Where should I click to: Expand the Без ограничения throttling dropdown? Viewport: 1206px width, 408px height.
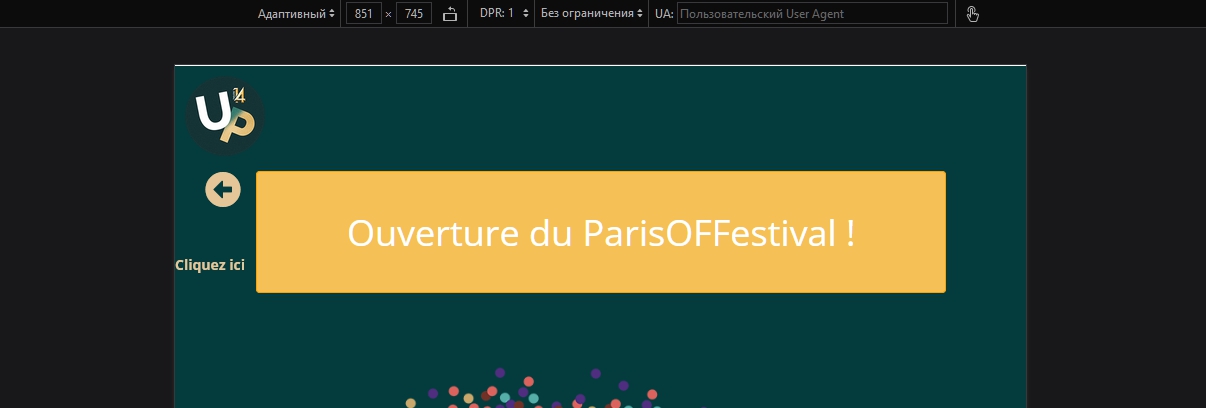tap(592, 14)
